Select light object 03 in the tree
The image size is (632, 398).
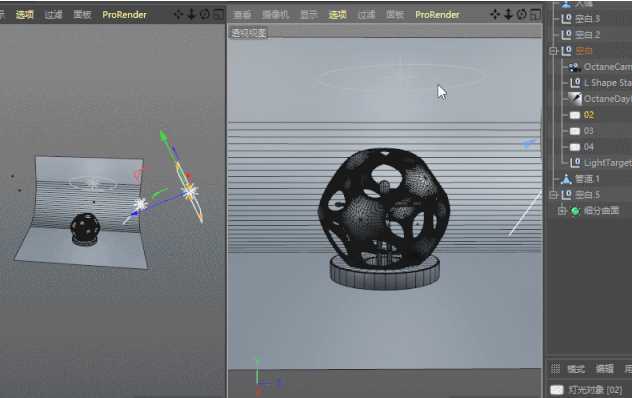pos(589,131)
